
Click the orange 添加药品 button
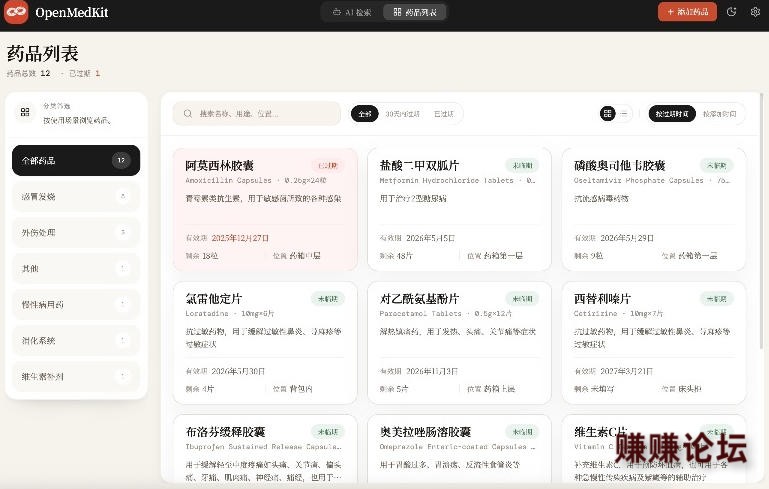687,12
